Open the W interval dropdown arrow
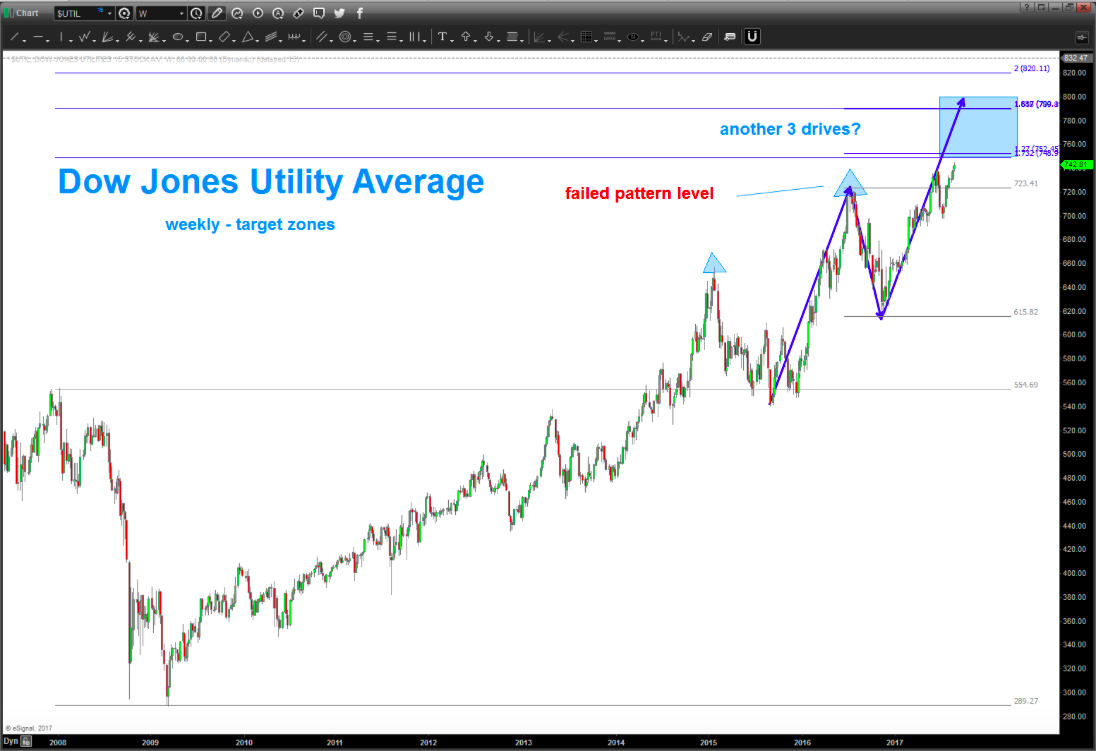Image resolution: width=1096 pixels, height=751 pixels. pyautogui.click(x=182, y=13)
